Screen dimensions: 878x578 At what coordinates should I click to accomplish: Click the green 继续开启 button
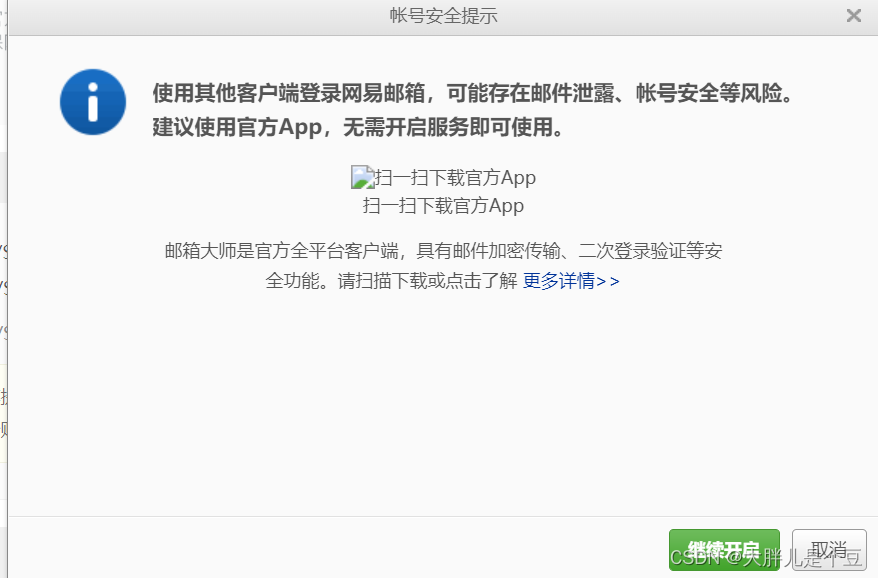click(724, 549)
